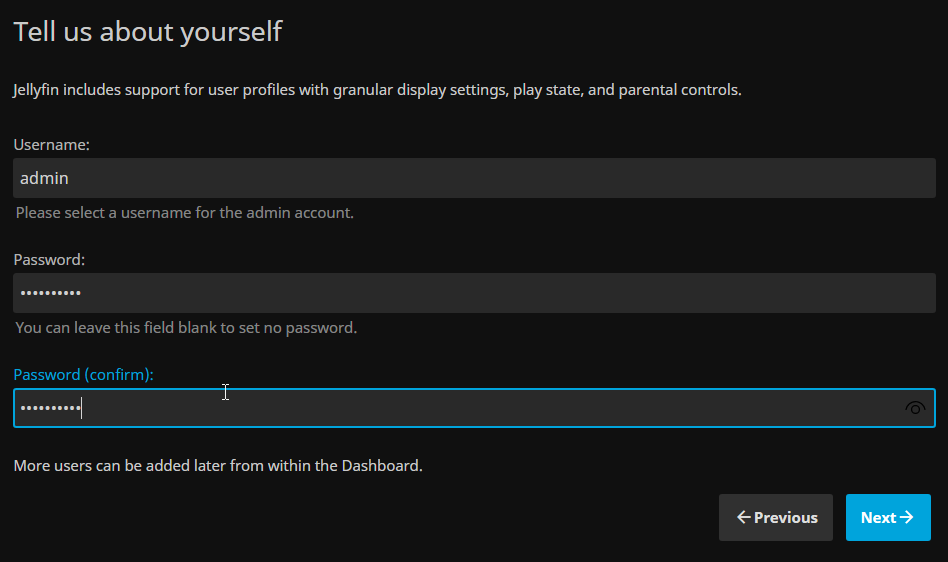The width and height of the screenshot is (948, 562).
Task: Select the "Password (confirm):" label
Action: (83, 375)
